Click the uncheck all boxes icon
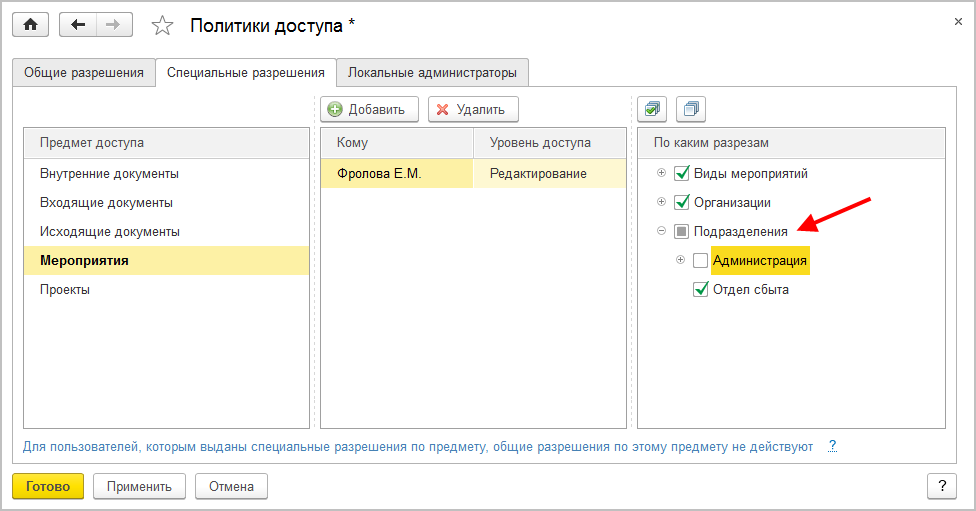The height and width of the screenshot is (511, 976). click(x=691, y=109)
